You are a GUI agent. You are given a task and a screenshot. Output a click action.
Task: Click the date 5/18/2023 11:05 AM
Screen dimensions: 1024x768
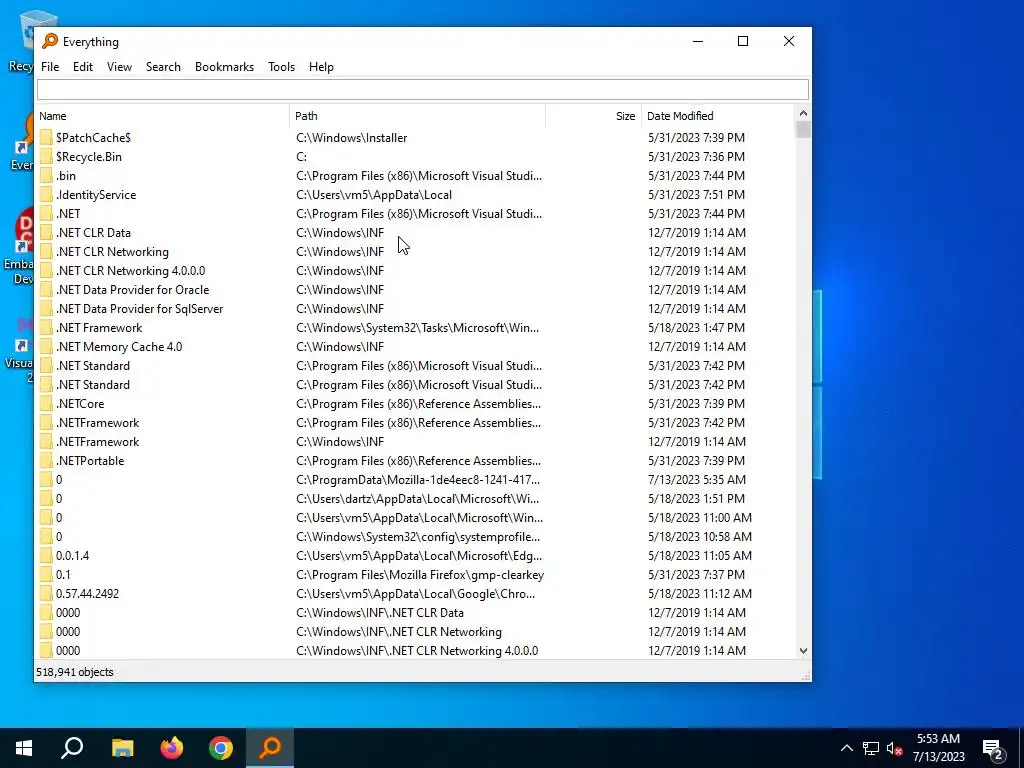[699, 556]
